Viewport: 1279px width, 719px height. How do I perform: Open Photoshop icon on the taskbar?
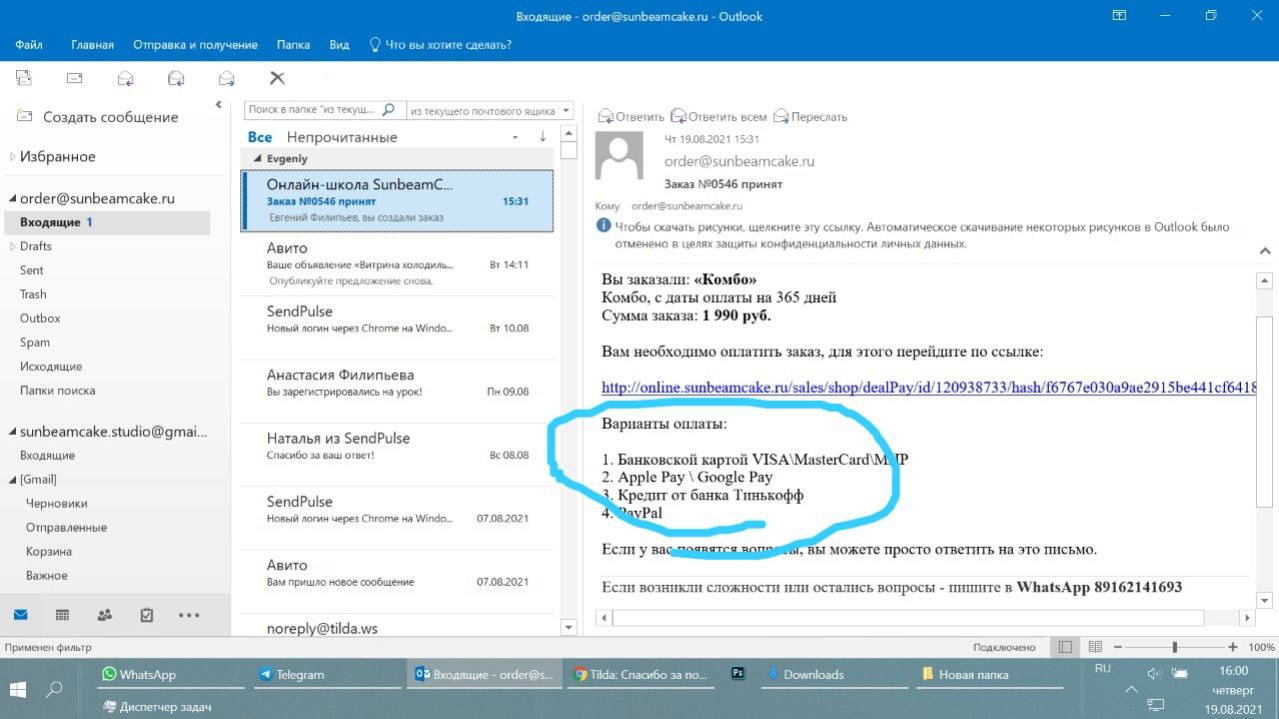[738, 674]
